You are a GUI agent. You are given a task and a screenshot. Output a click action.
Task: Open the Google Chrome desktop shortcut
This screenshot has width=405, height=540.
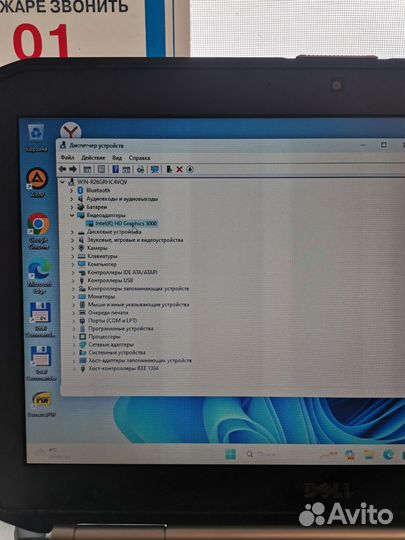[39, 231]
